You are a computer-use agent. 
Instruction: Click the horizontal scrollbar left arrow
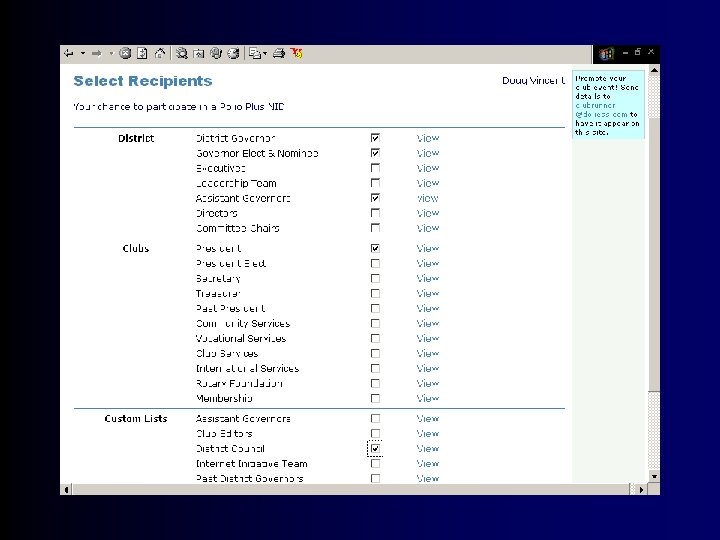point(67,489)
